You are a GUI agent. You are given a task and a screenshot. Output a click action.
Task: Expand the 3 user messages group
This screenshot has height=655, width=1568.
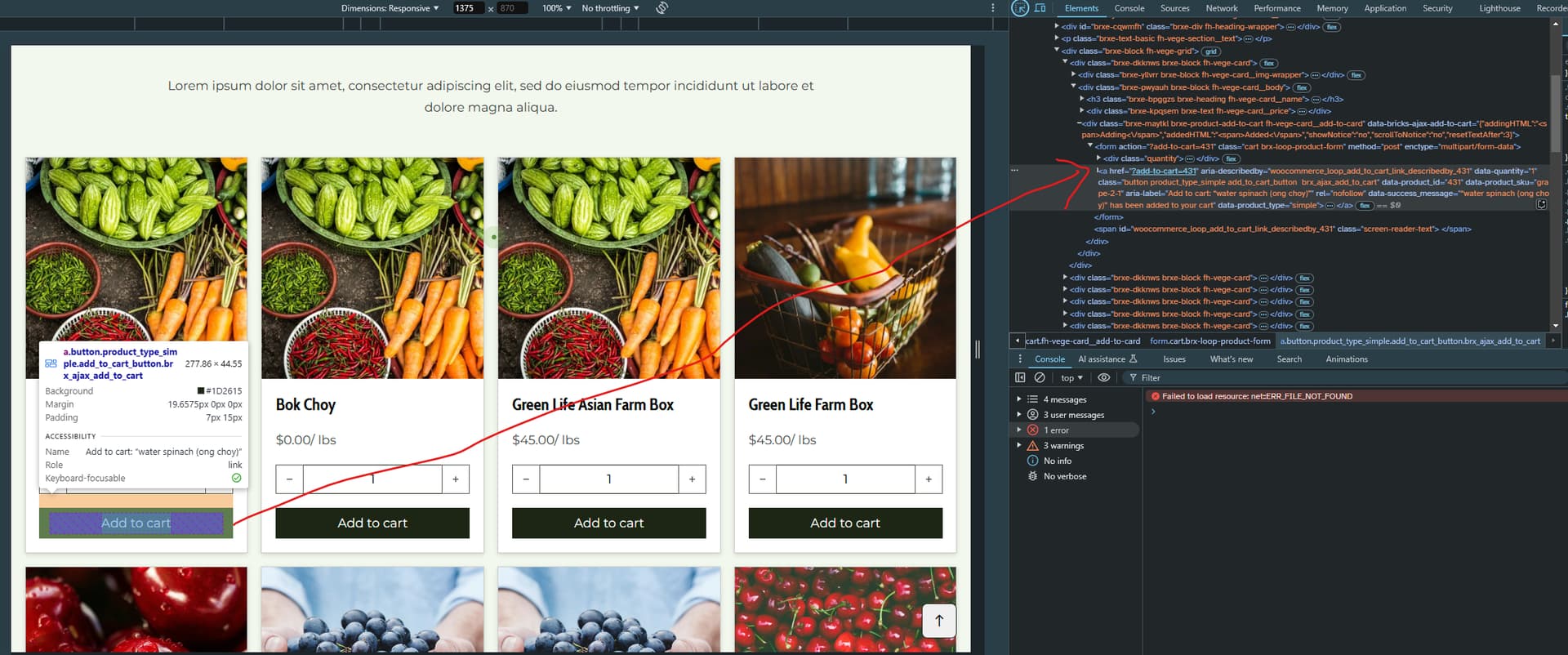1019,415
